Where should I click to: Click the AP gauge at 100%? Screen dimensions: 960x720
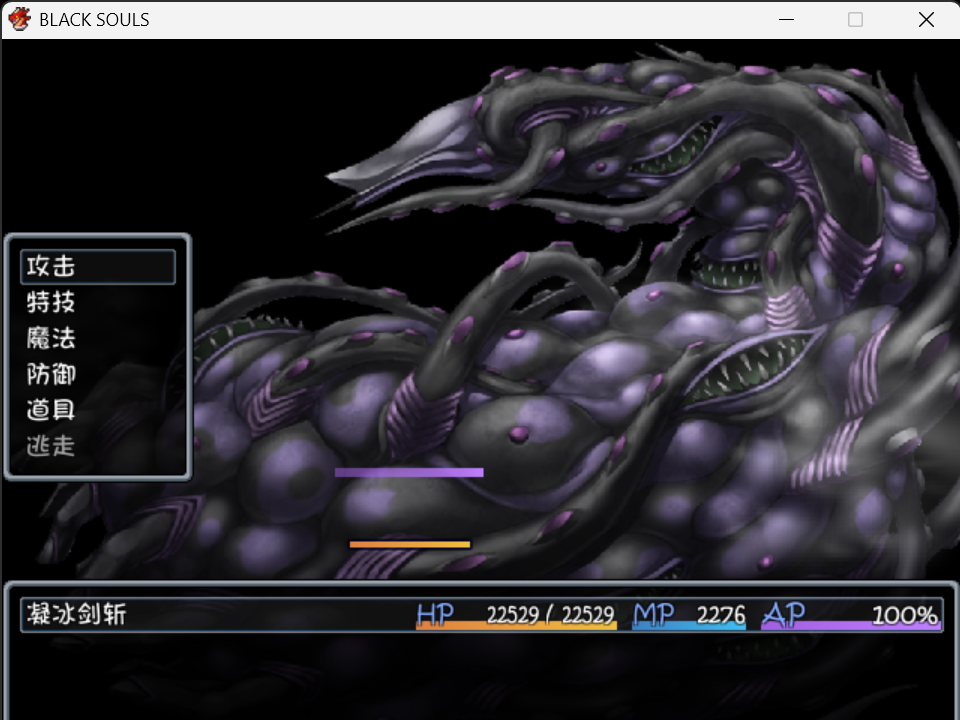coord(850,615)
